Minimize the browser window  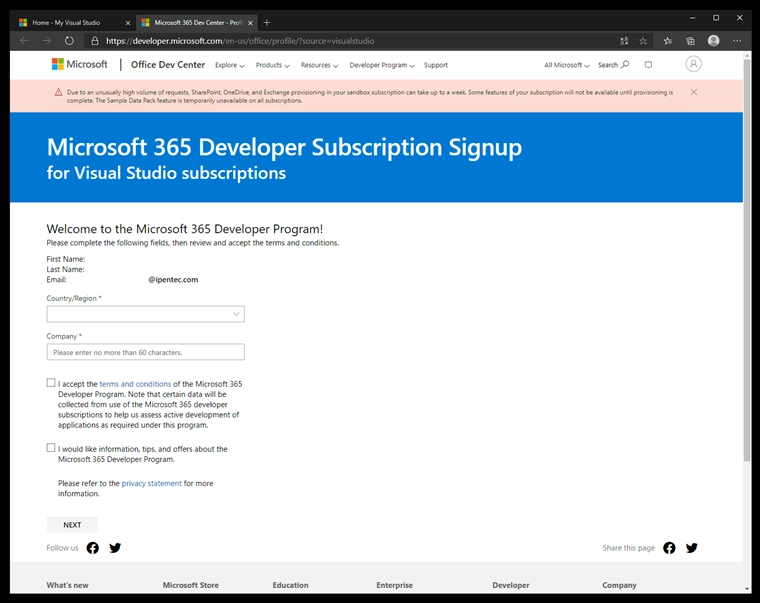pos(693,18)
